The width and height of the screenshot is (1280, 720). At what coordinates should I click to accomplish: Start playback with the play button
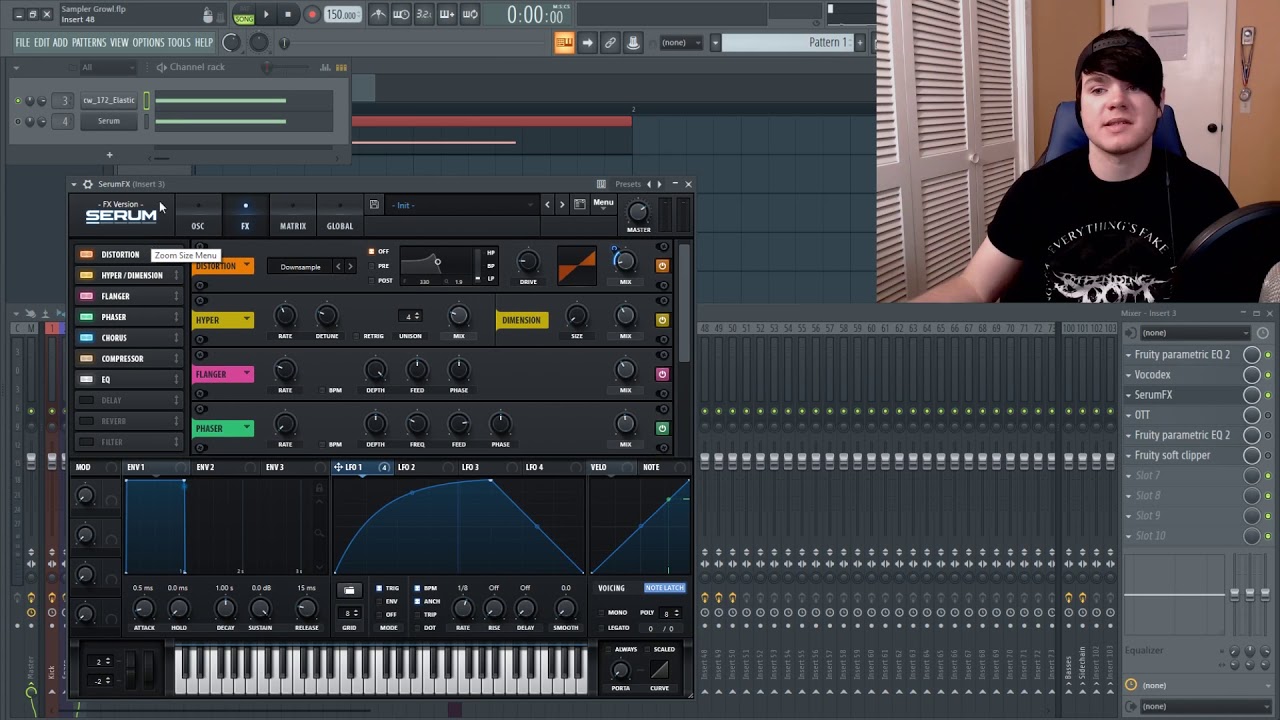click(x=266, y=15)
